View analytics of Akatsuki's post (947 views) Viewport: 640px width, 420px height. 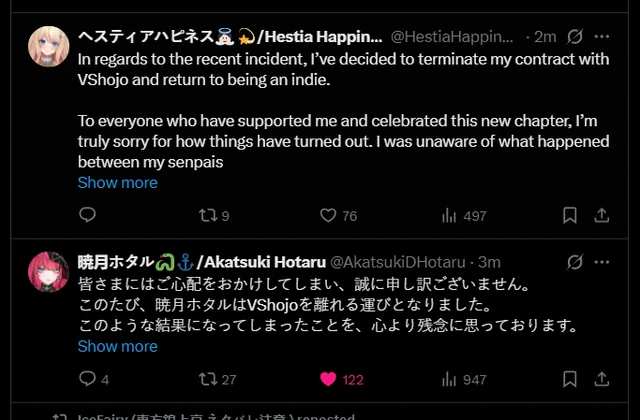tap(449, 379)
